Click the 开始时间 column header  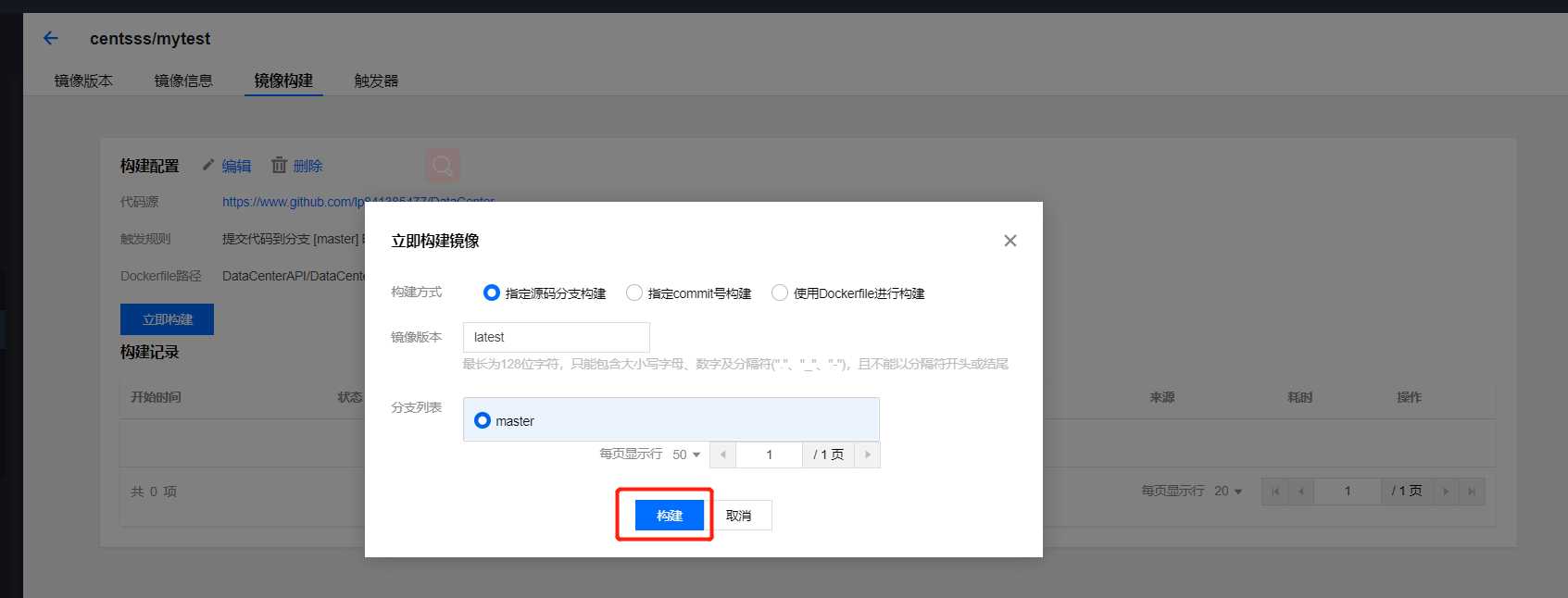156,397
